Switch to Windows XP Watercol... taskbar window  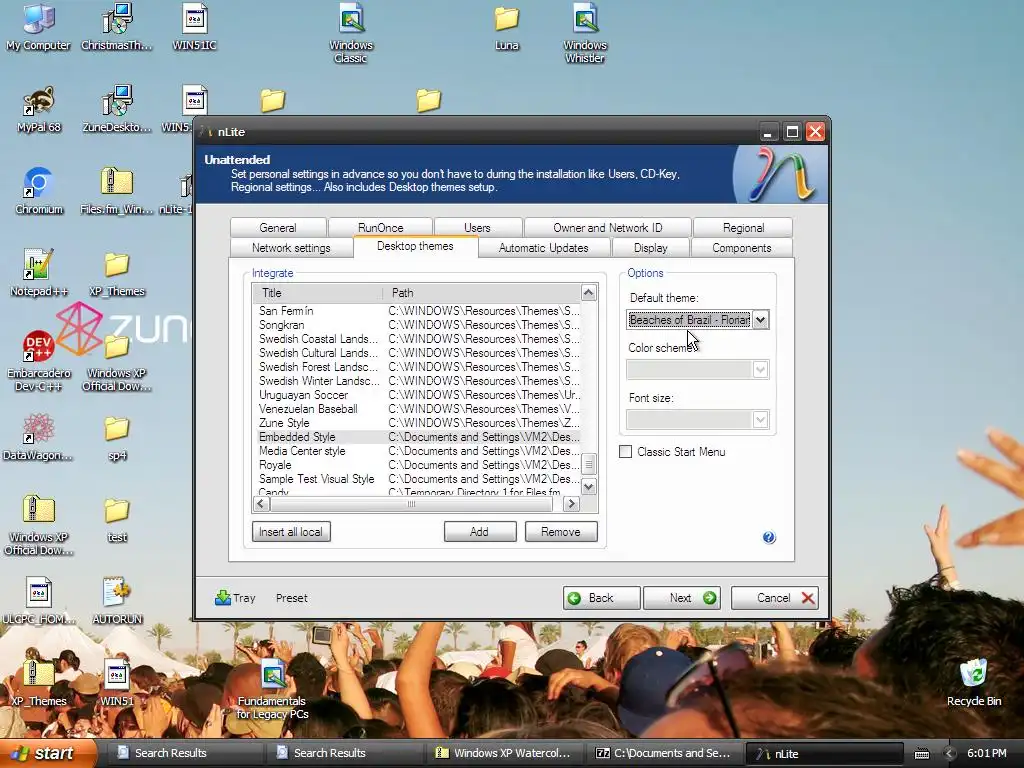(504, 753)
